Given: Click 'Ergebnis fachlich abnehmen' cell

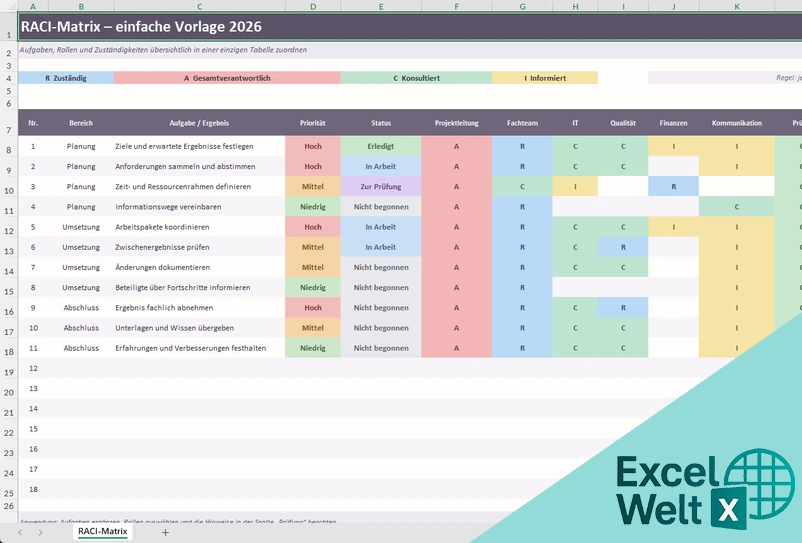Looking at the screenshot, I should click(199, 308).
